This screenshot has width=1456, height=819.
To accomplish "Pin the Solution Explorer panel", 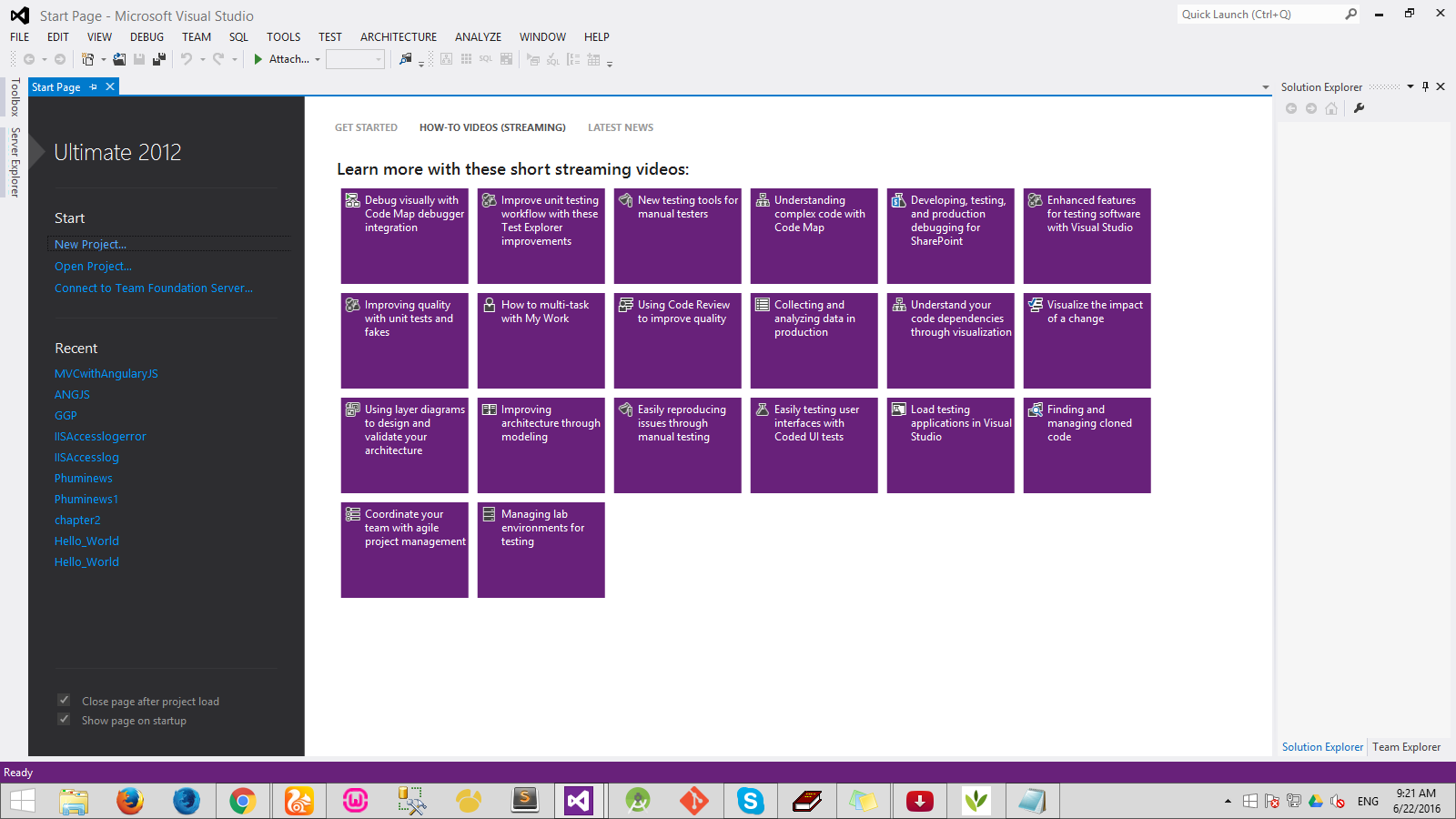I will click(x=1425, y=86).
